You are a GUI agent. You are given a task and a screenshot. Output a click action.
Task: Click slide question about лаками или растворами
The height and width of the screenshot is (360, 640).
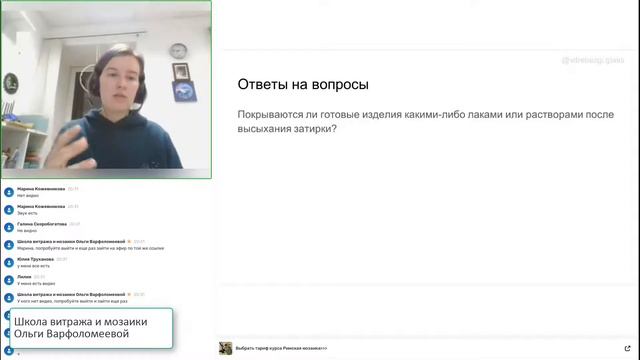(x=426, y=122)
